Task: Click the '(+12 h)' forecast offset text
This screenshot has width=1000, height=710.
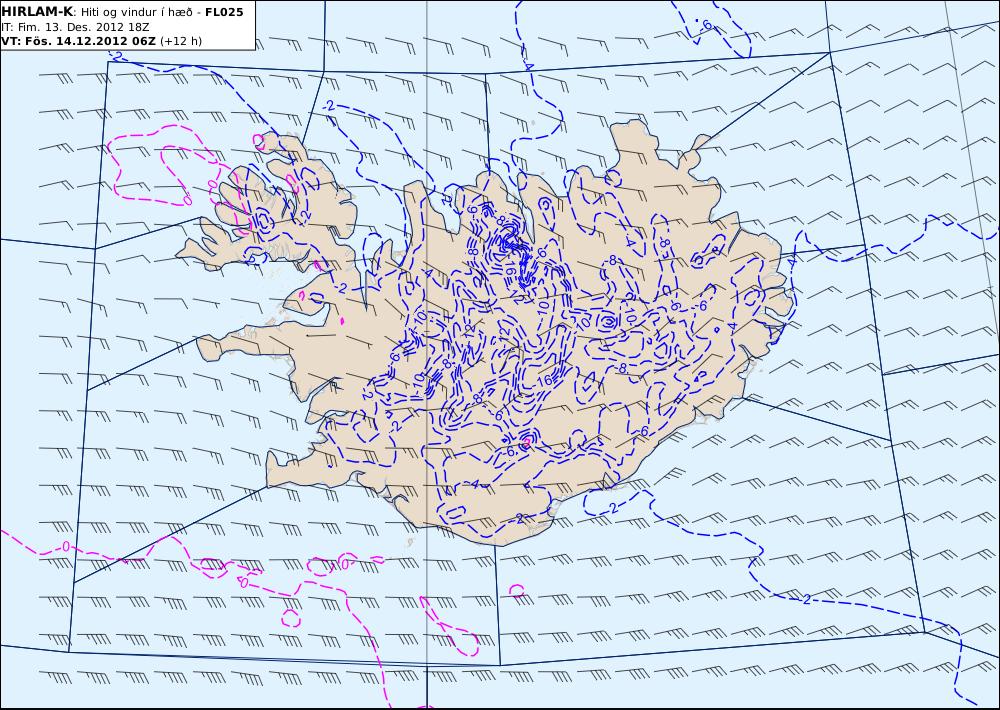Action: pos(180,41)
